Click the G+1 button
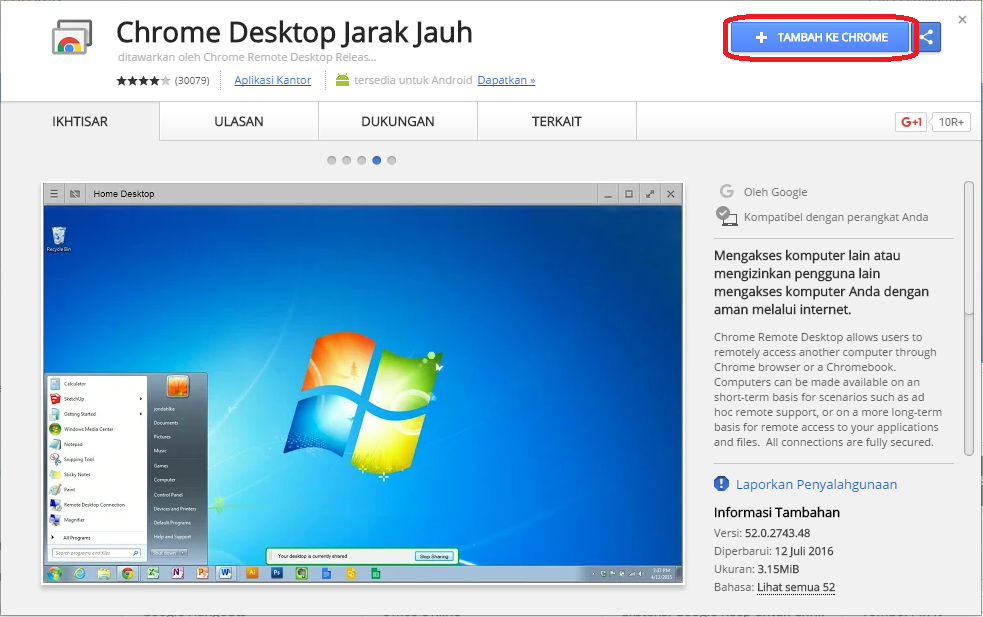The image size is (983, 617). coord(911,122)
